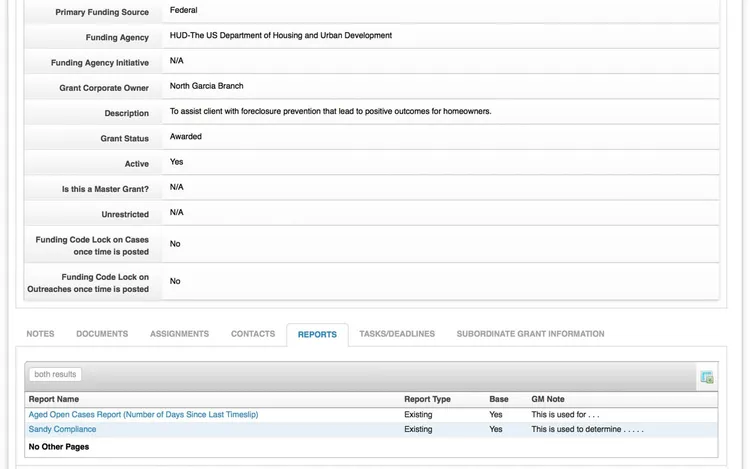The height and width of the screenshot is (469, 750).
Task: Switch to the Documents tab
Action: [x=102, y=334]
